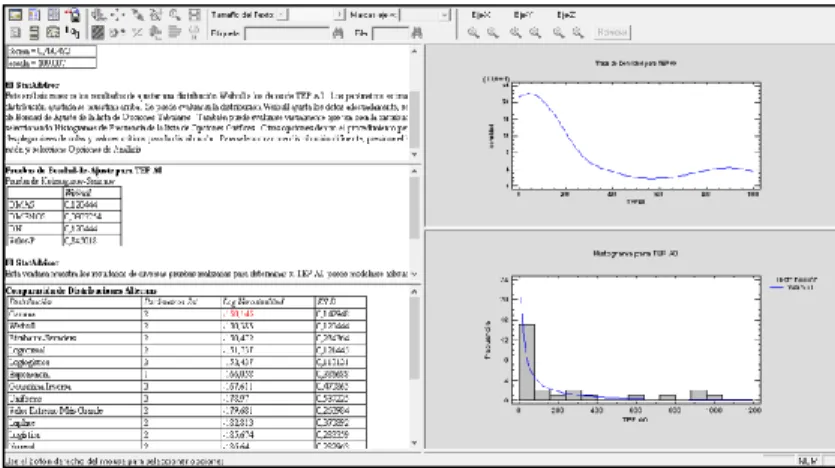Click scroll-down arrow of Comparación de Distribuciones pane
835x468 pixels.
tap(414, 443)
